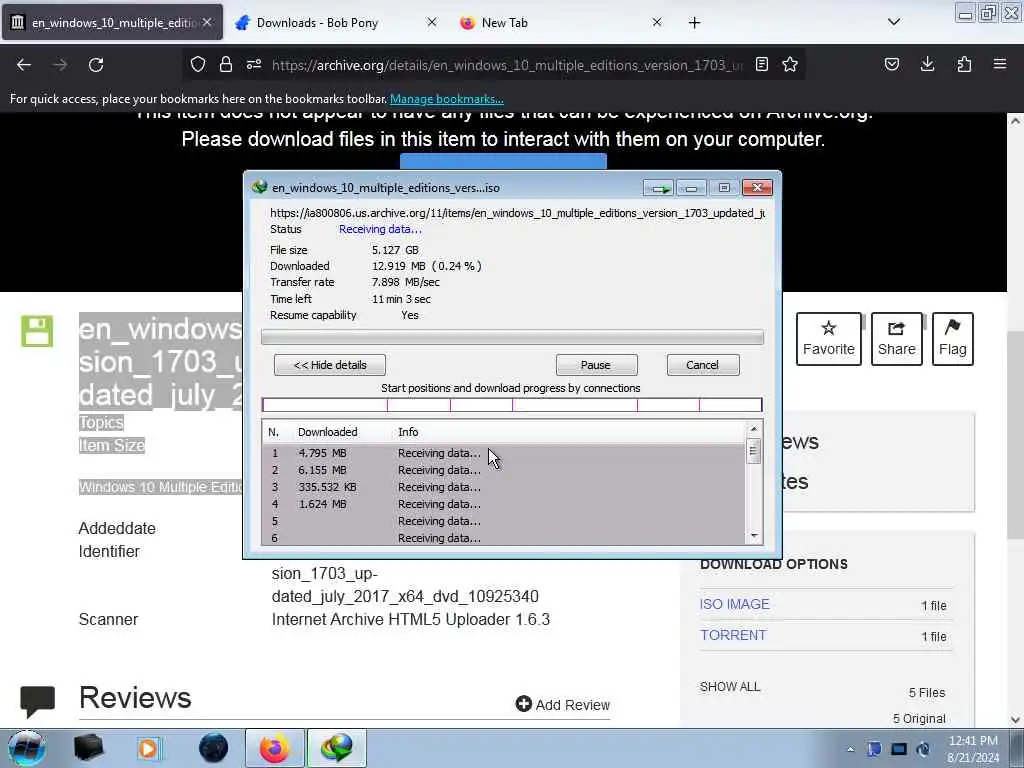Close the New Tab tab
Screen dimensions: 1024x768
pos(657,22)
